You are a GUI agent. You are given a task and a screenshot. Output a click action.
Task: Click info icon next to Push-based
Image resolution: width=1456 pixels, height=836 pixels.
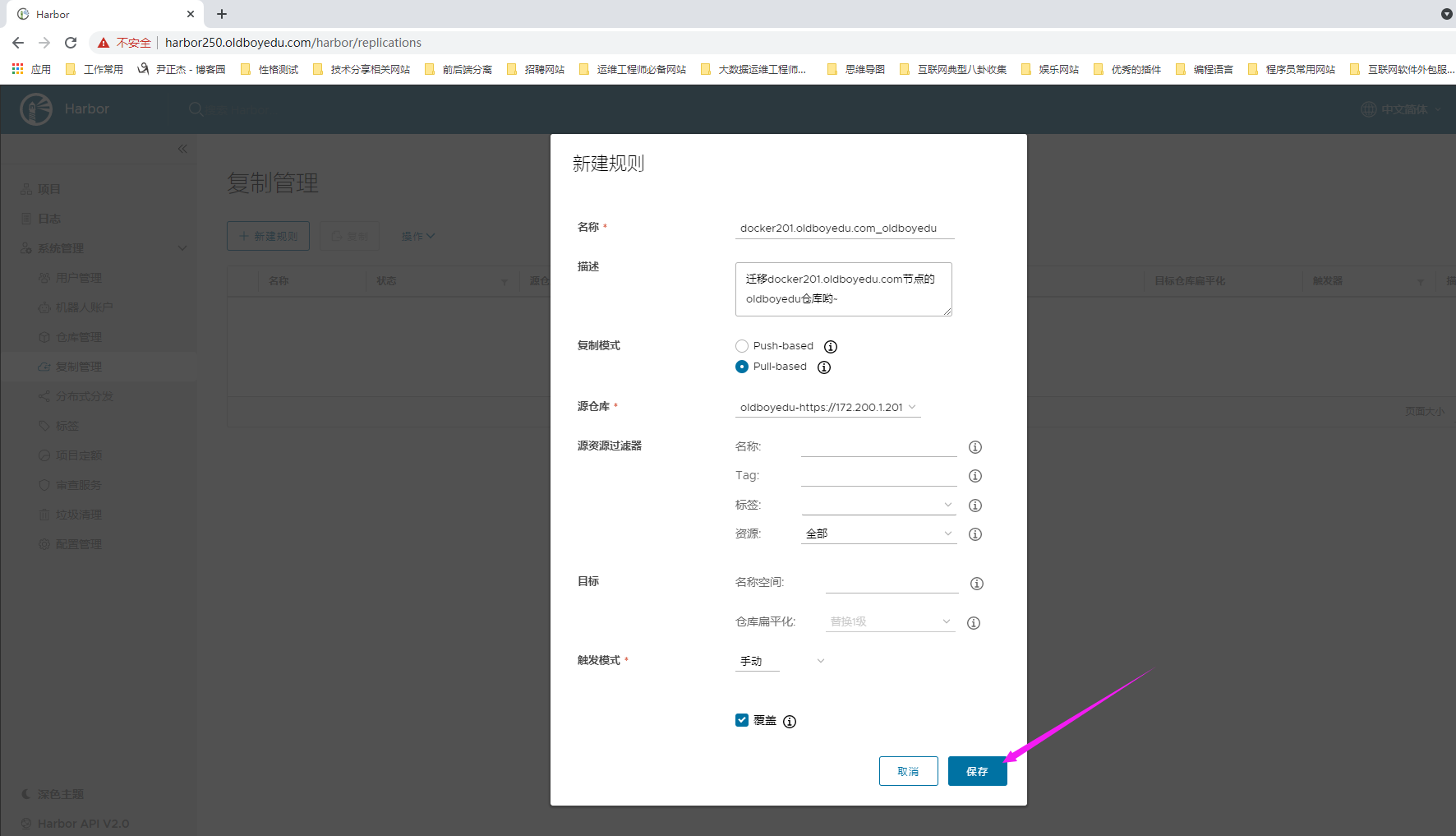[831, 347]
